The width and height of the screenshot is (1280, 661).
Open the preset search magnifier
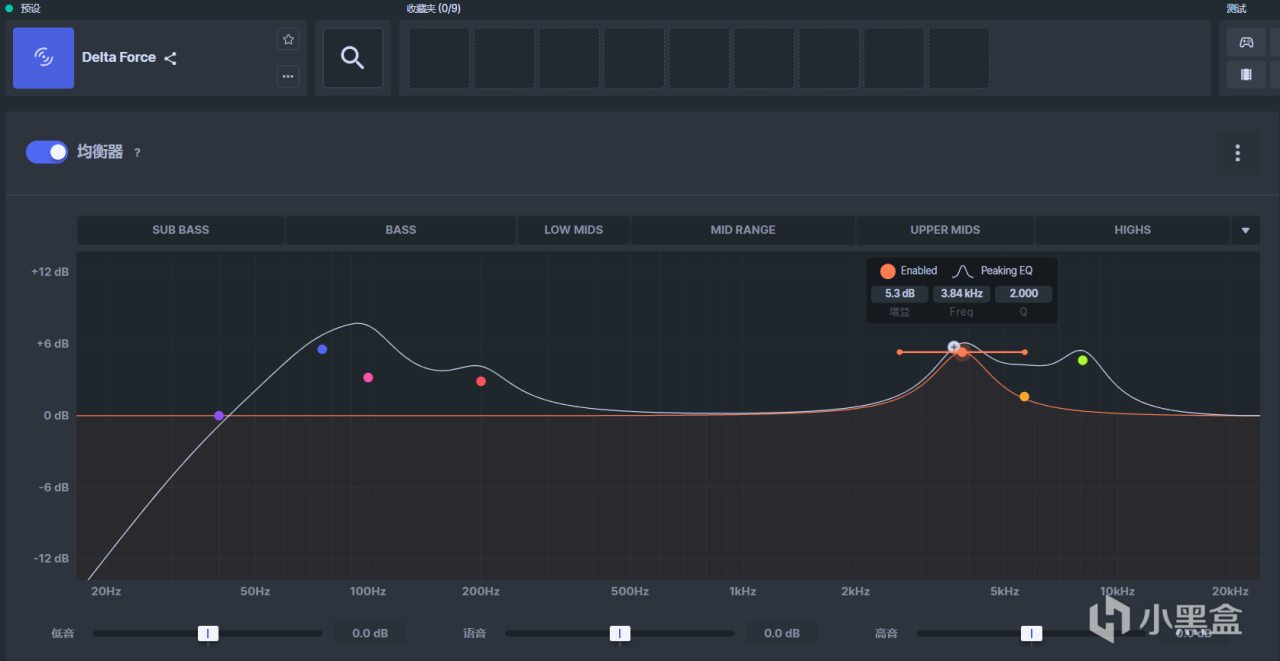352,58
